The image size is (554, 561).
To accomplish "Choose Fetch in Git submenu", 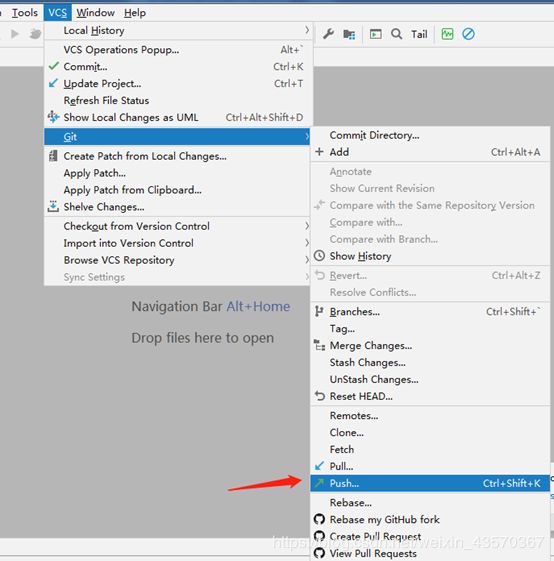I will point(430,450).
